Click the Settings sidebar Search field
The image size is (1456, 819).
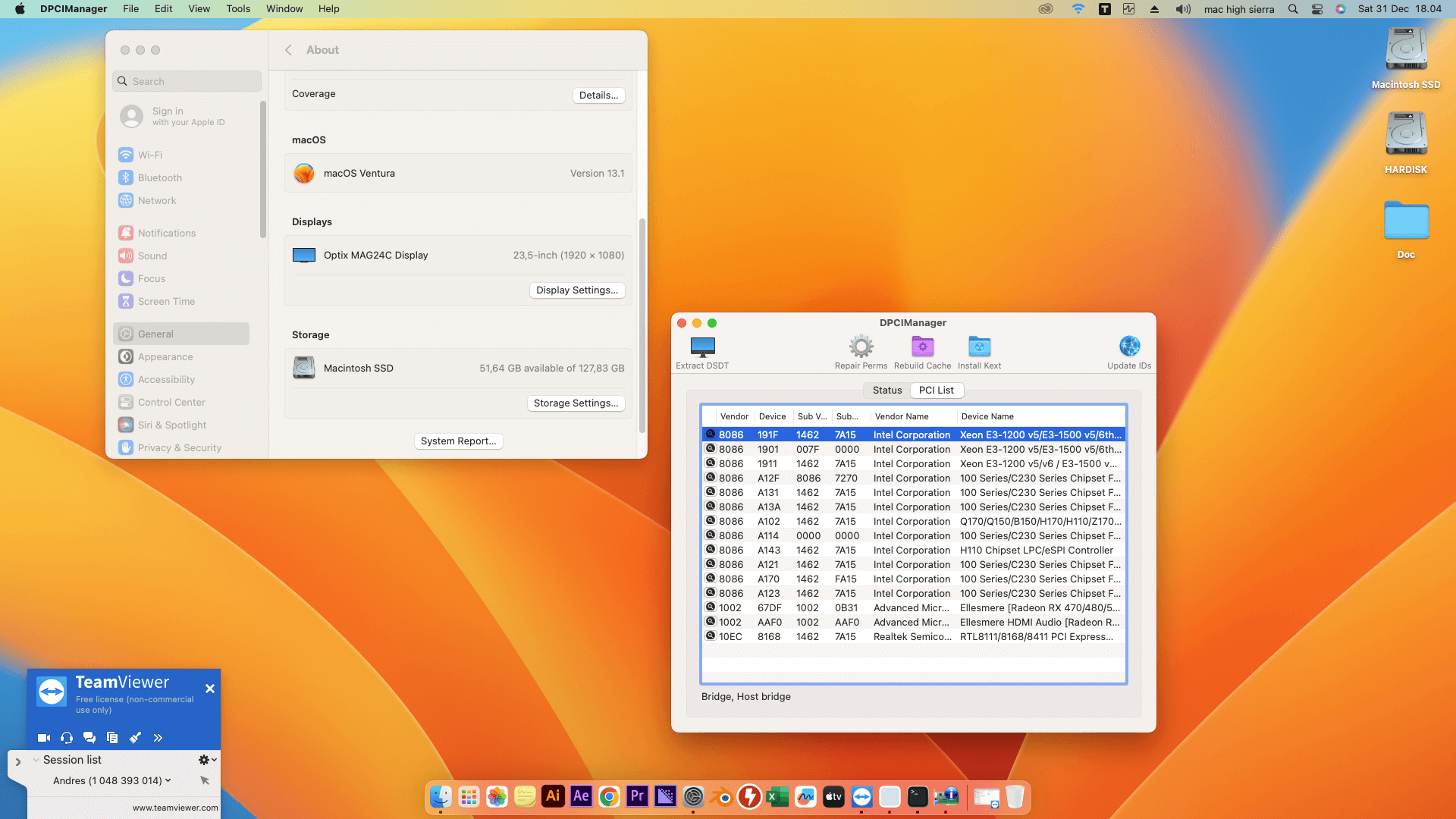187,81
